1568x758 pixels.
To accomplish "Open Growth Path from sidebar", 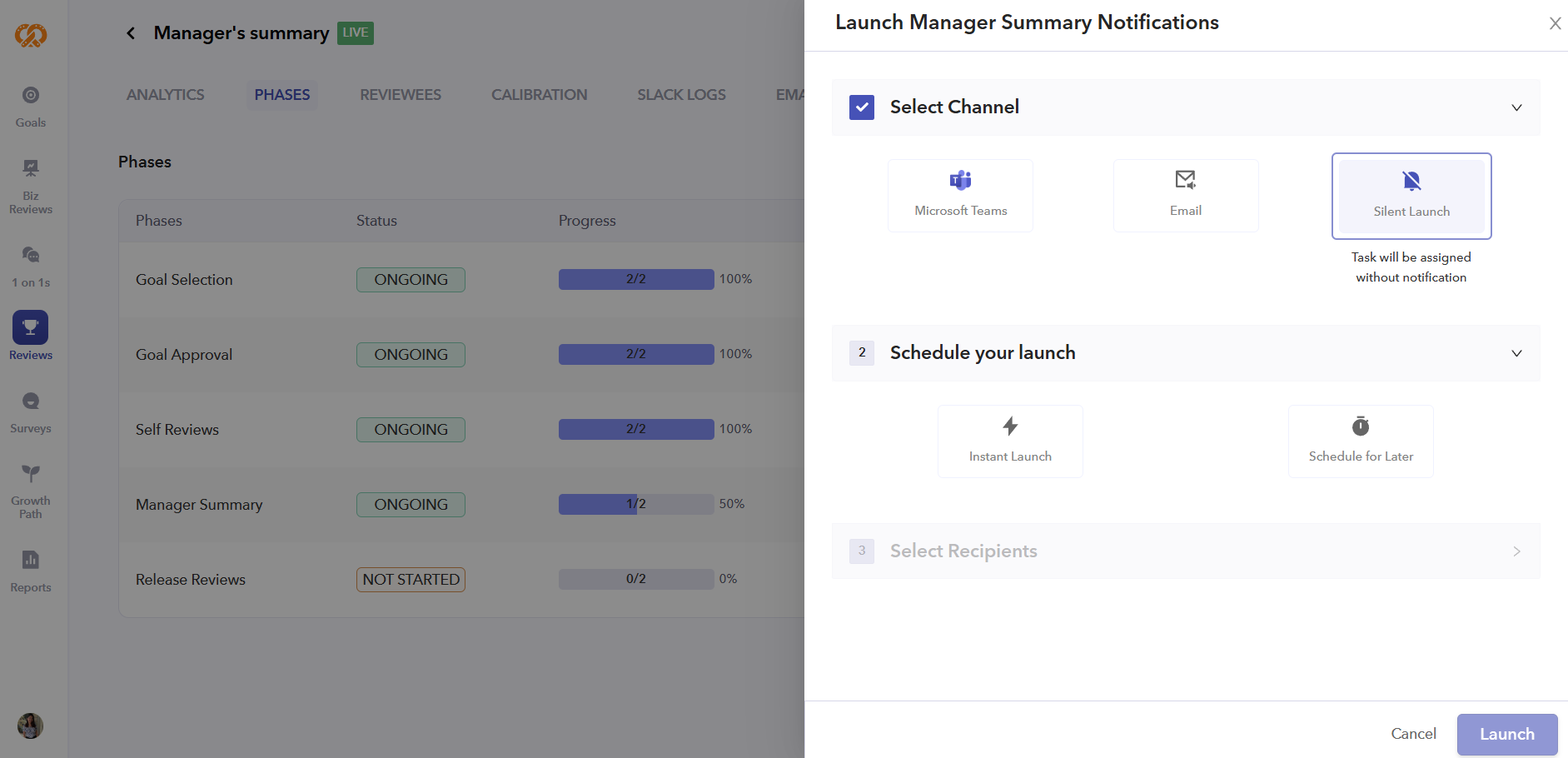I will click(x=31, y=491).
